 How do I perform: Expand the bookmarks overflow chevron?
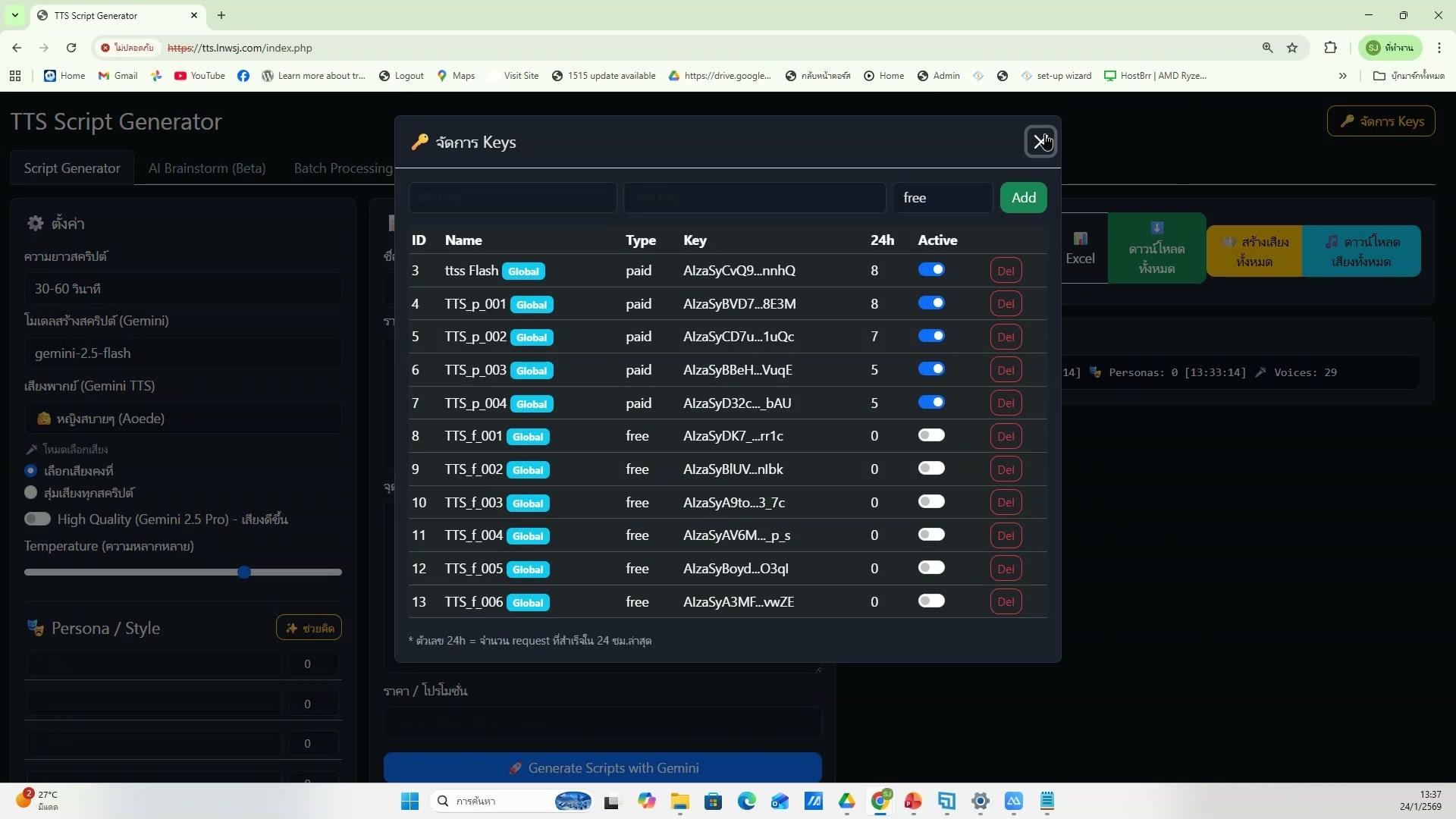coord(1343,75)
